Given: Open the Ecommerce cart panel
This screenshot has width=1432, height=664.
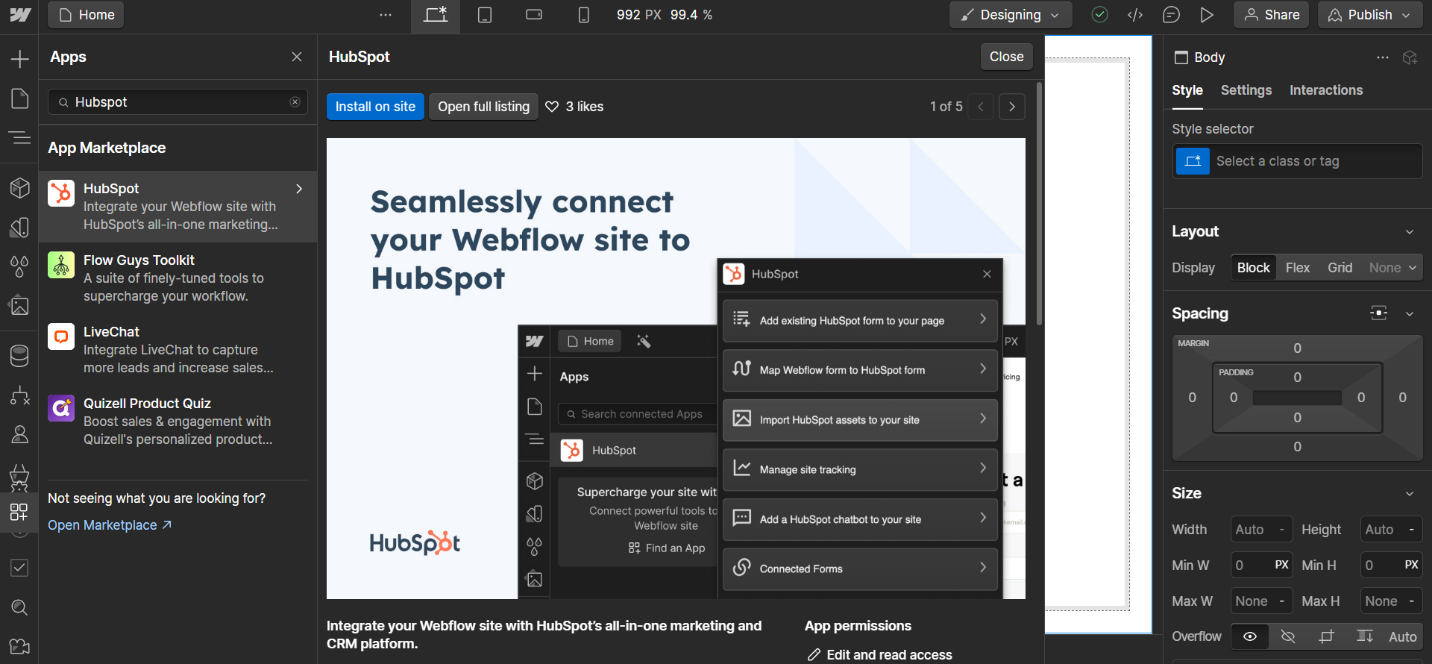Looking at the screenshot, I should tap(19, 474).
